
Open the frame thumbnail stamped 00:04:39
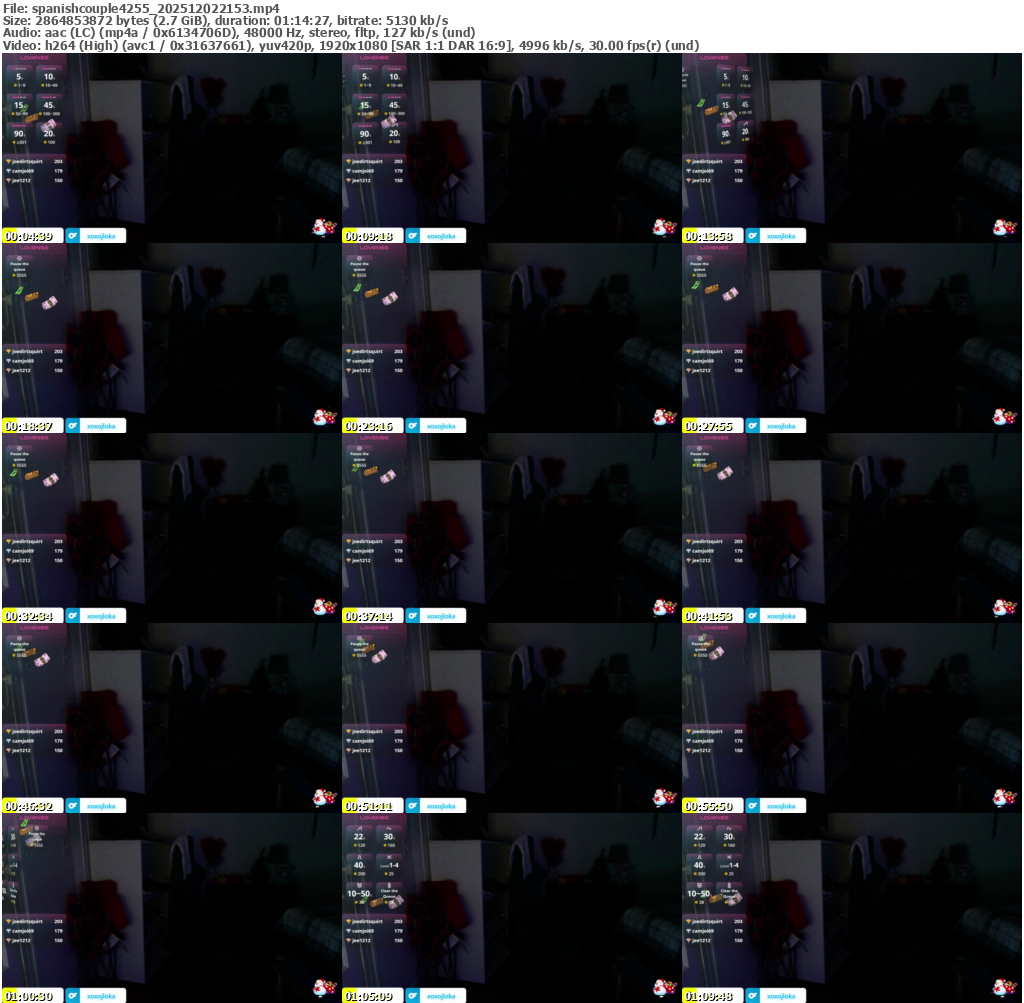171,148
